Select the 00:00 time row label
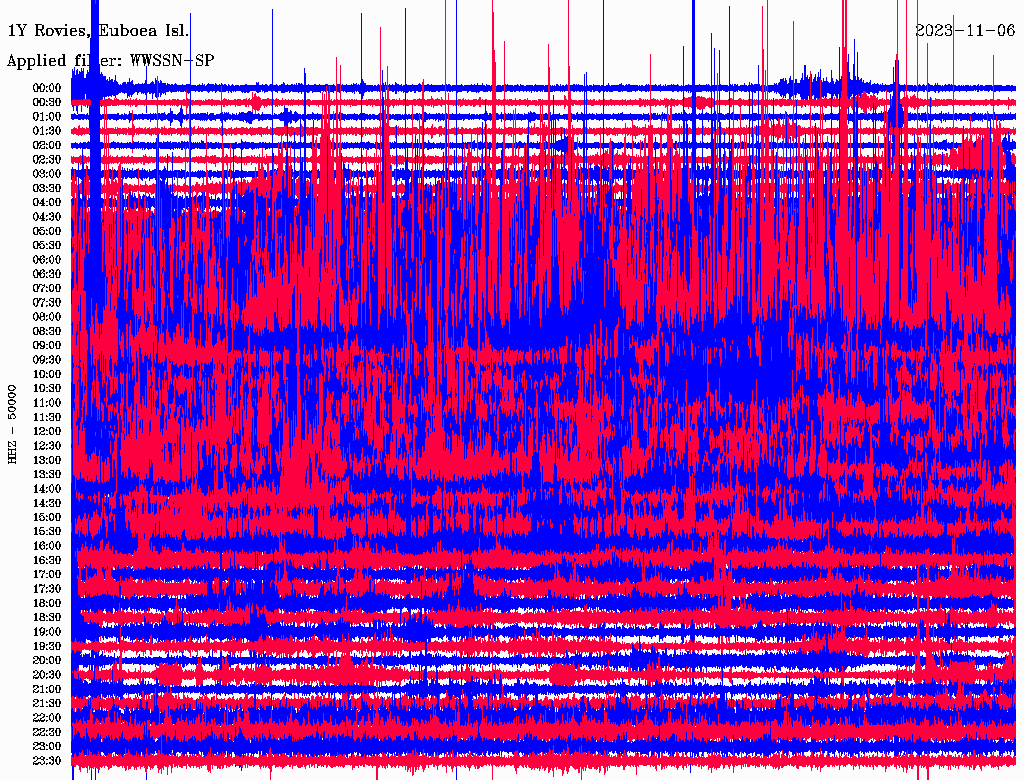Image resolution: width=1024 pixels, height=780 pixels. (47, 88)
